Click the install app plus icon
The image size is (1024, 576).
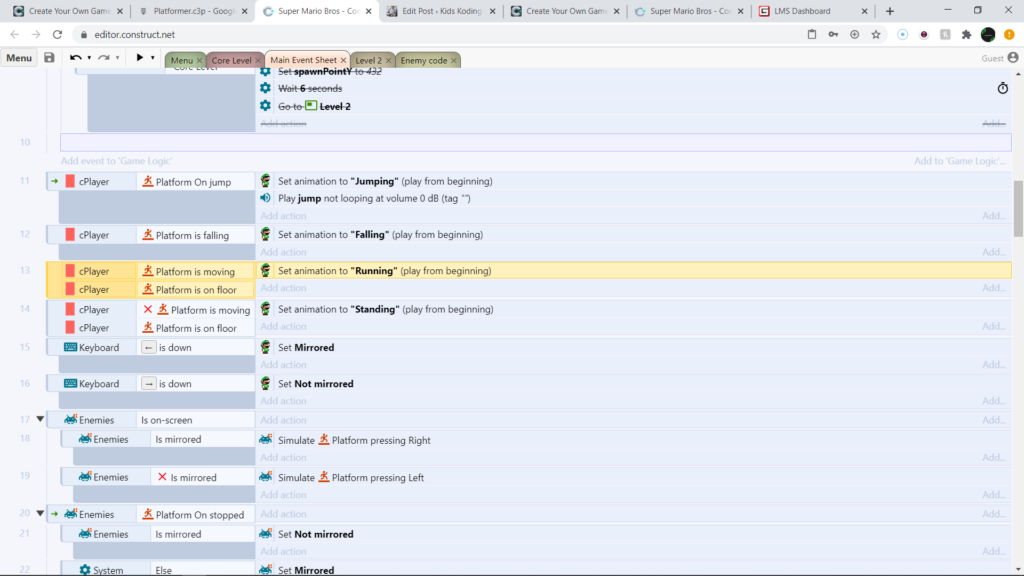[854, 35]
